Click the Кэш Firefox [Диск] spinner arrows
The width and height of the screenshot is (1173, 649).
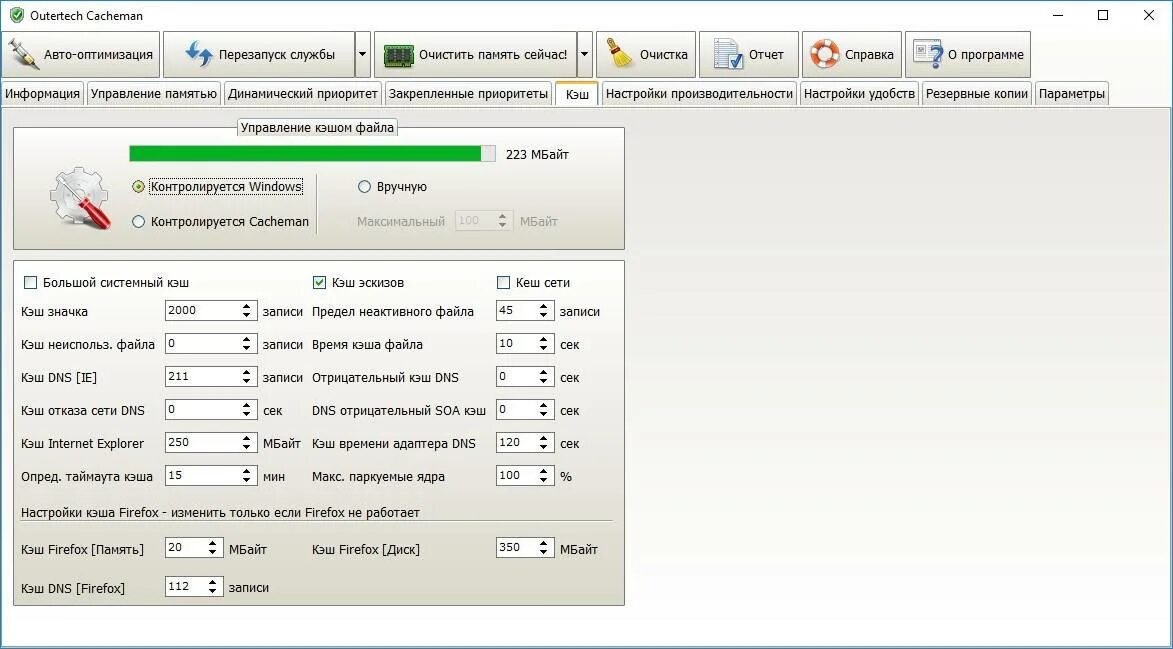coord(544,549)
